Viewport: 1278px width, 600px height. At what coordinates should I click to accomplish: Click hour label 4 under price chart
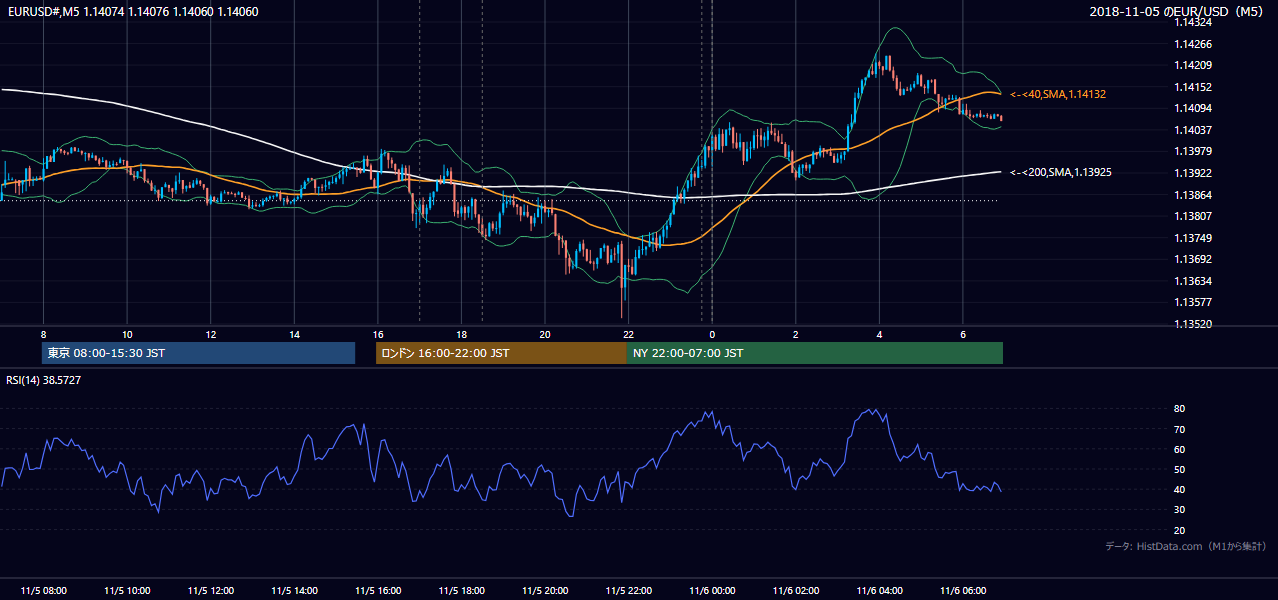pyautogui.click(x=879, y=334)
